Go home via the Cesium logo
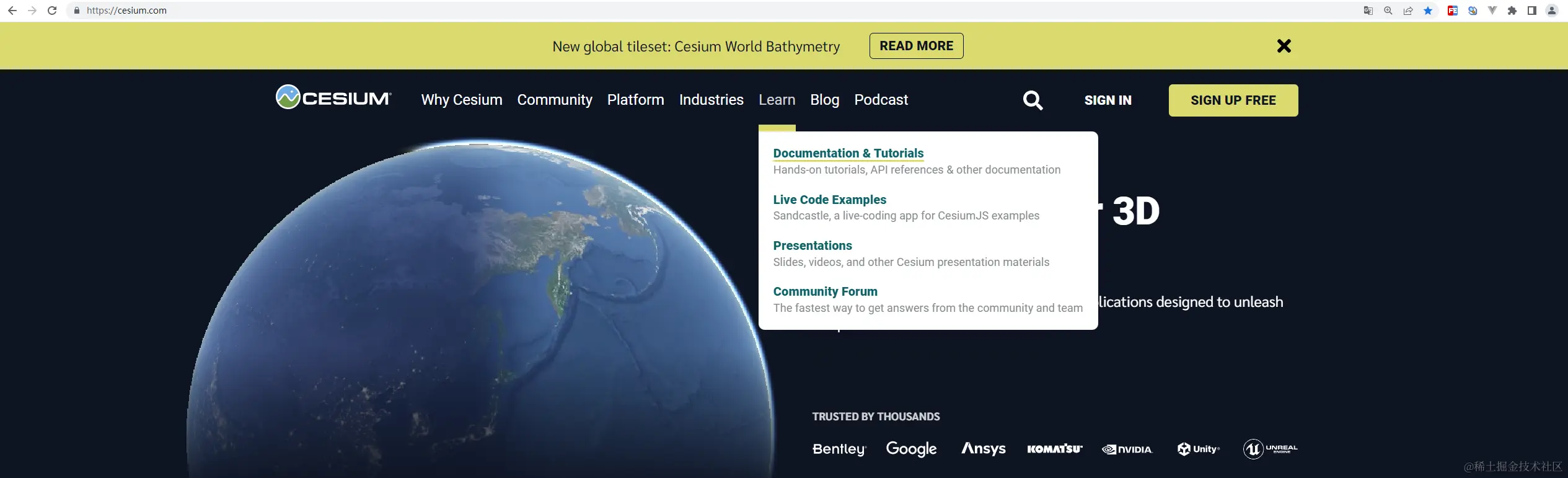Viewport: 1568px width, 478px height. (x=333, y=97)
